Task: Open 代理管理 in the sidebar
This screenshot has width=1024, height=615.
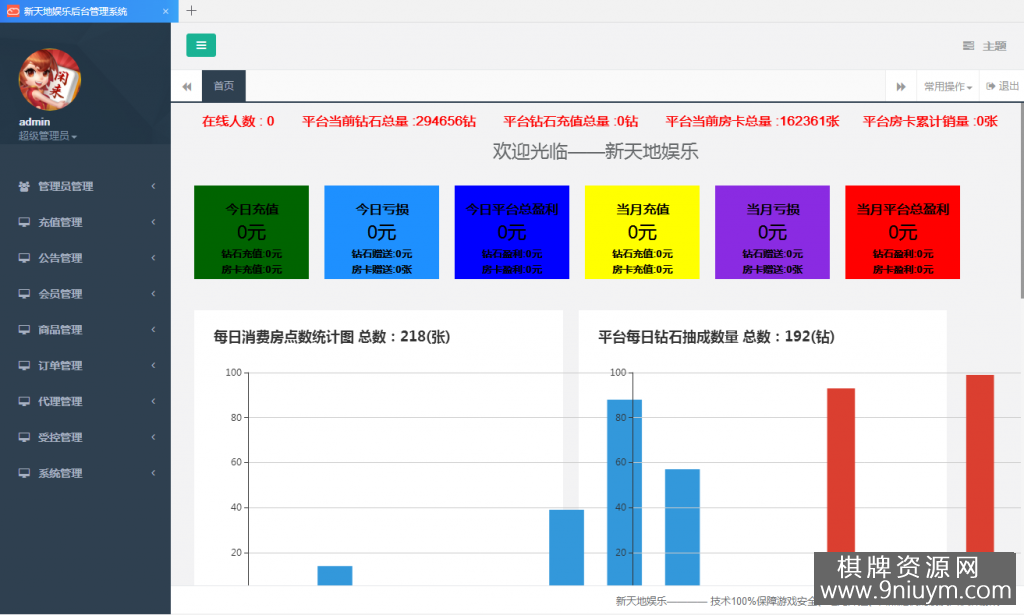Action: (x=85, y=402)
